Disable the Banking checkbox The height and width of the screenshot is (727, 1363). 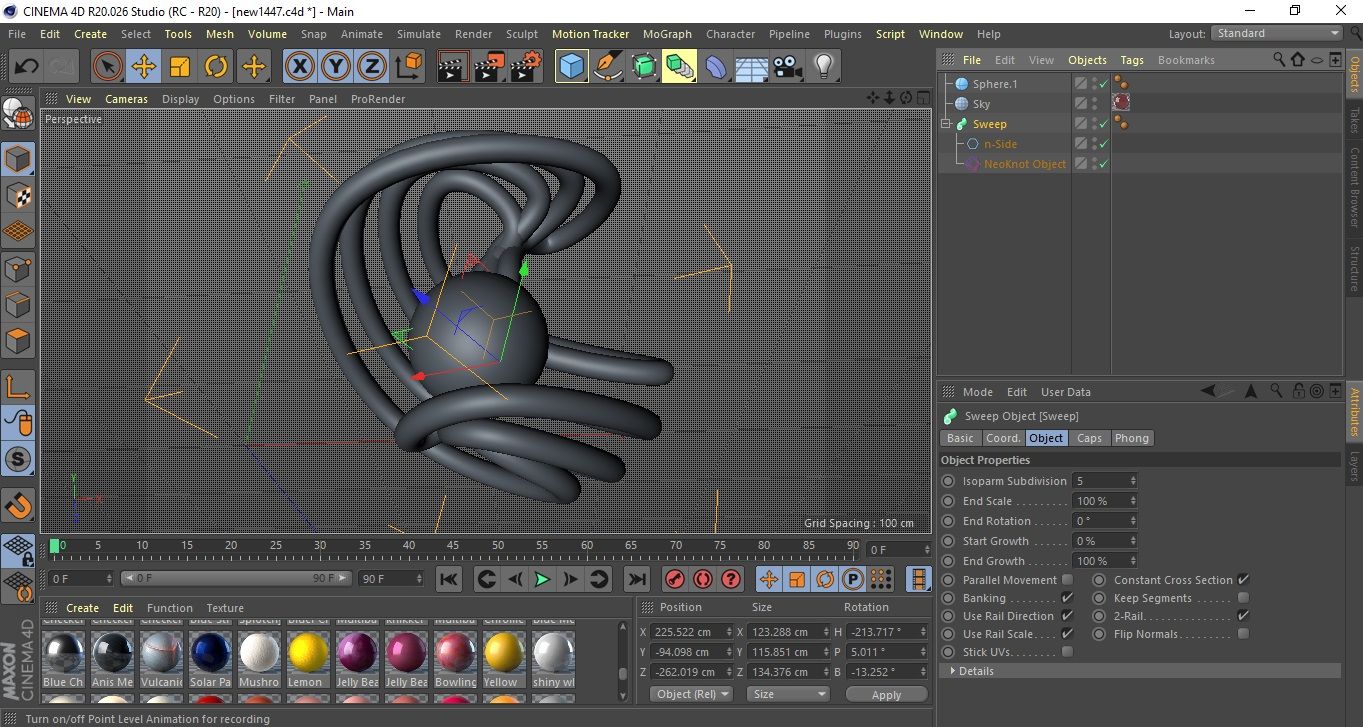1067,598
